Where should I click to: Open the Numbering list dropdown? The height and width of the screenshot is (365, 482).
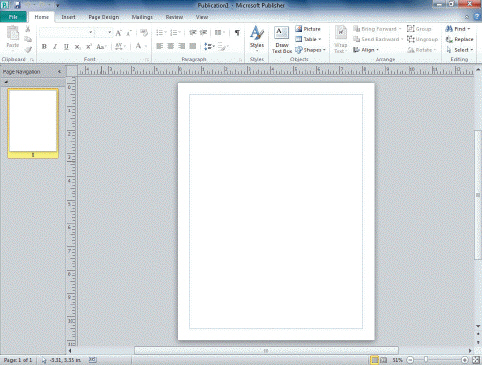tap(175, 33)
